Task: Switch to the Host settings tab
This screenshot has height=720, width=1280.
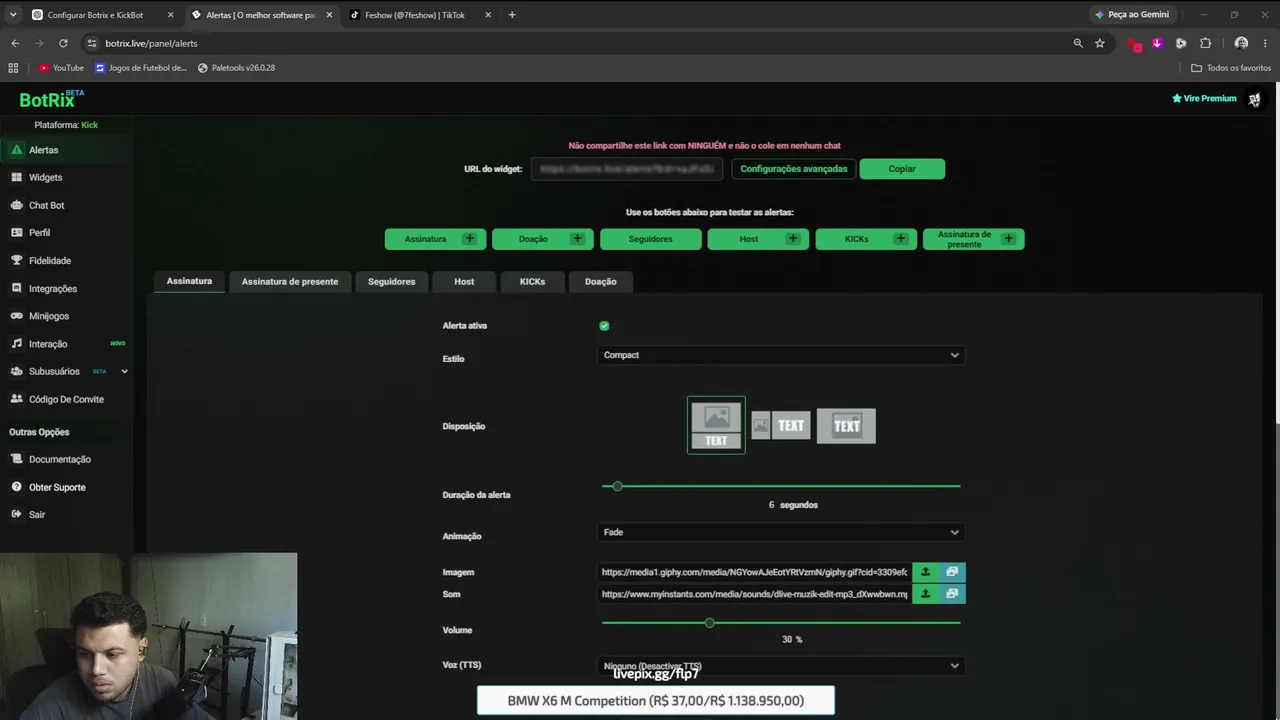Action: [x=464, y=282]
